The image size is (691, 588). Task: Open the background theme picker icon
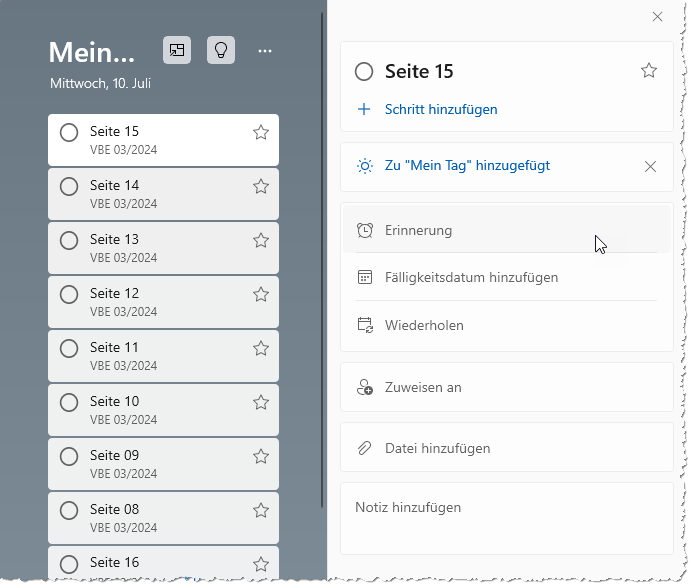[x=177, y=50]
